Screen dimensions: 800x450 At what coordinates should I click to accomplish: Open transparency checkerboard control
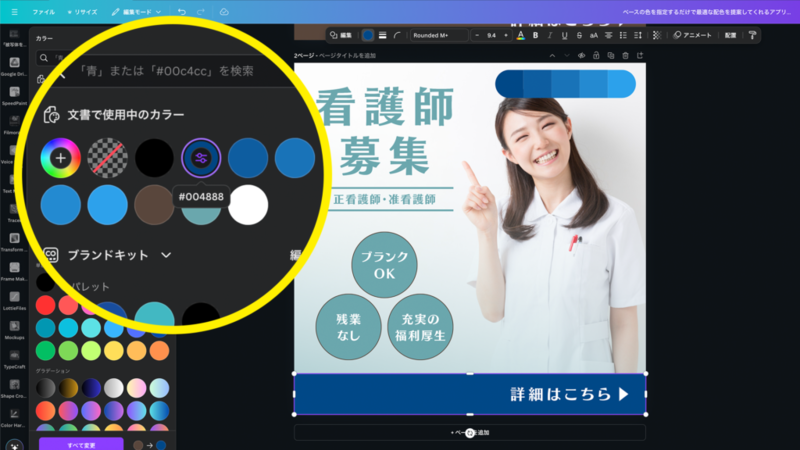tap(657, 35)
